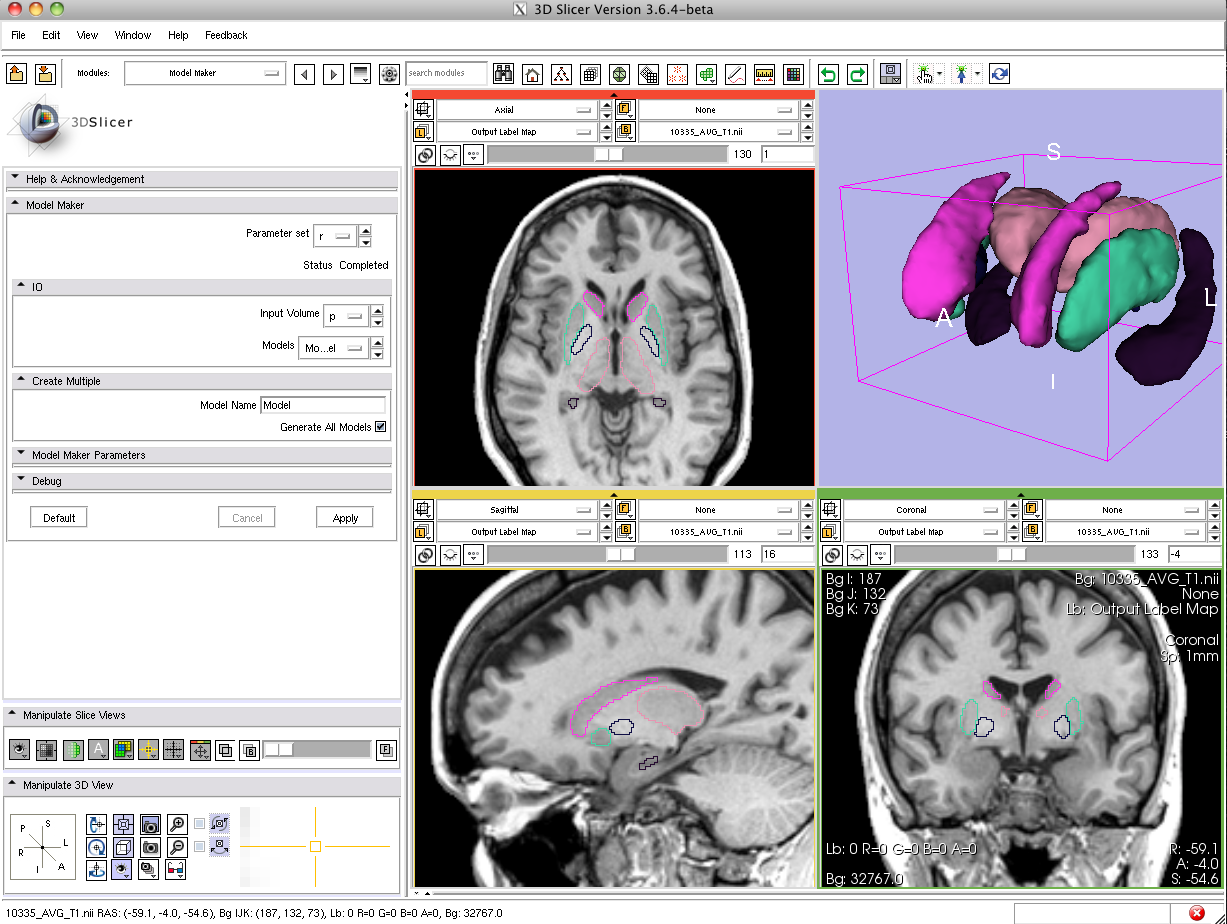Open the Window menu
Viewport: 1227px width, 924px height.
pyautogui.click(x=133, y=35)
